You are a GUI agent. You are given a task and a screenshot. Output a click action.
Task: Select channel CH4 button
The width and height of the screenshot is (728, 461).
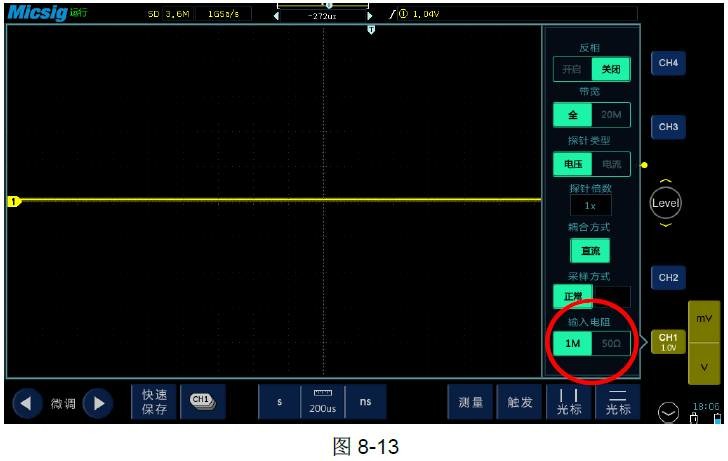(668, 63)
